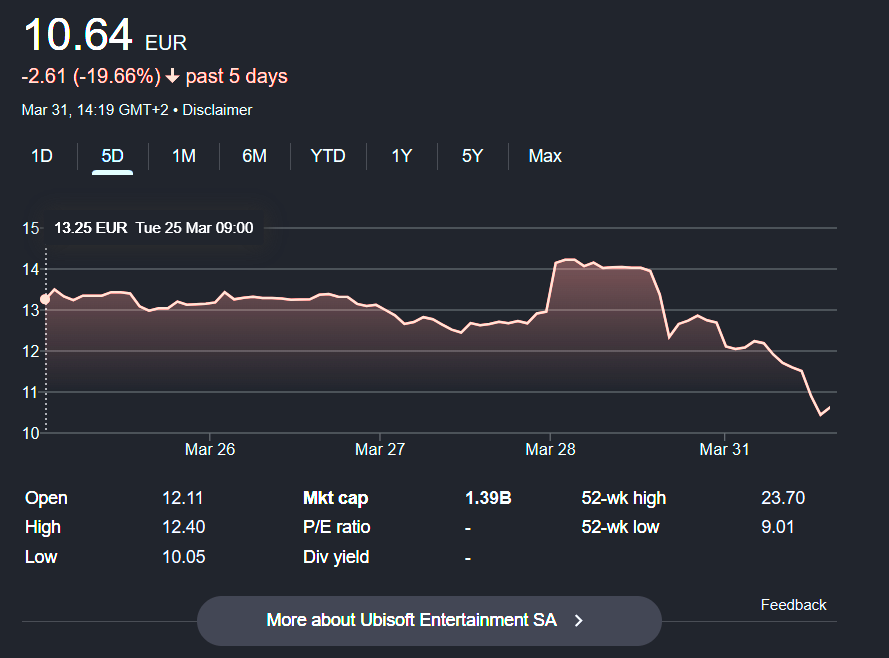Click the Mar 31 axis label

pos(724,449)
